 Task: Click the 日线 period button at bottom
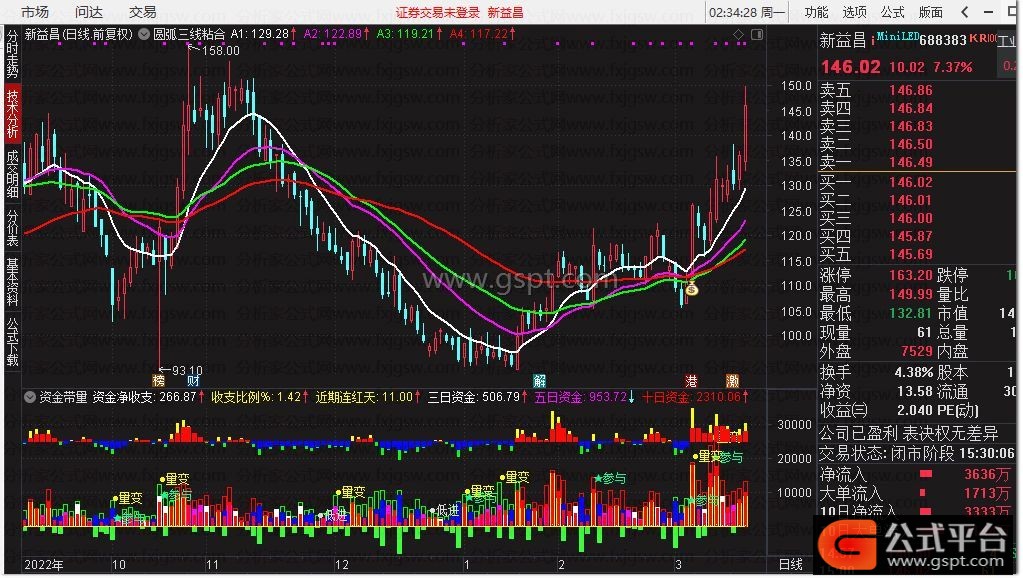pos(791,564)
